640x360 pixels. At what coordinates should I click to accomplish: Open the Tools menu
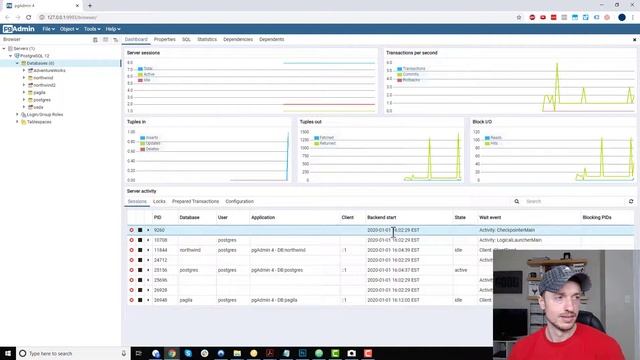[x=92, y=29]
